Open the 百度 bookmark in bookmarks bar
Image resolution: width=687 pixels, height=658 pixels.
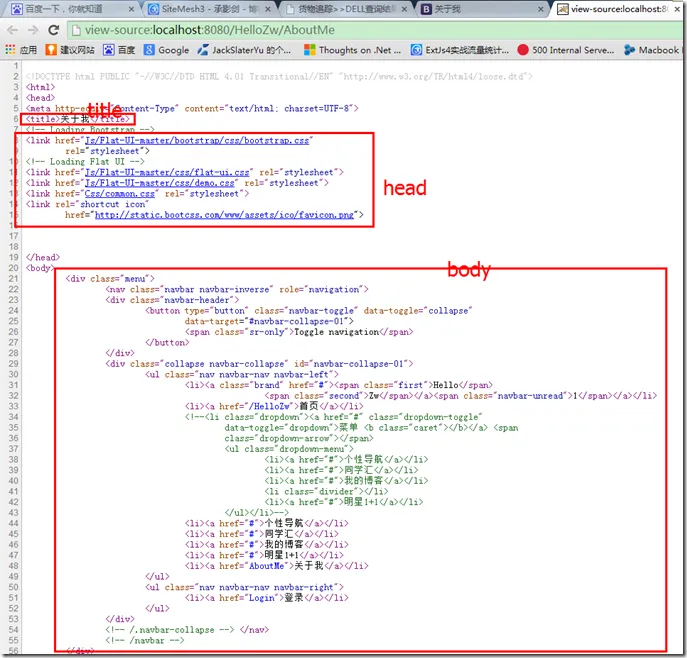click(x=118, y=50)
